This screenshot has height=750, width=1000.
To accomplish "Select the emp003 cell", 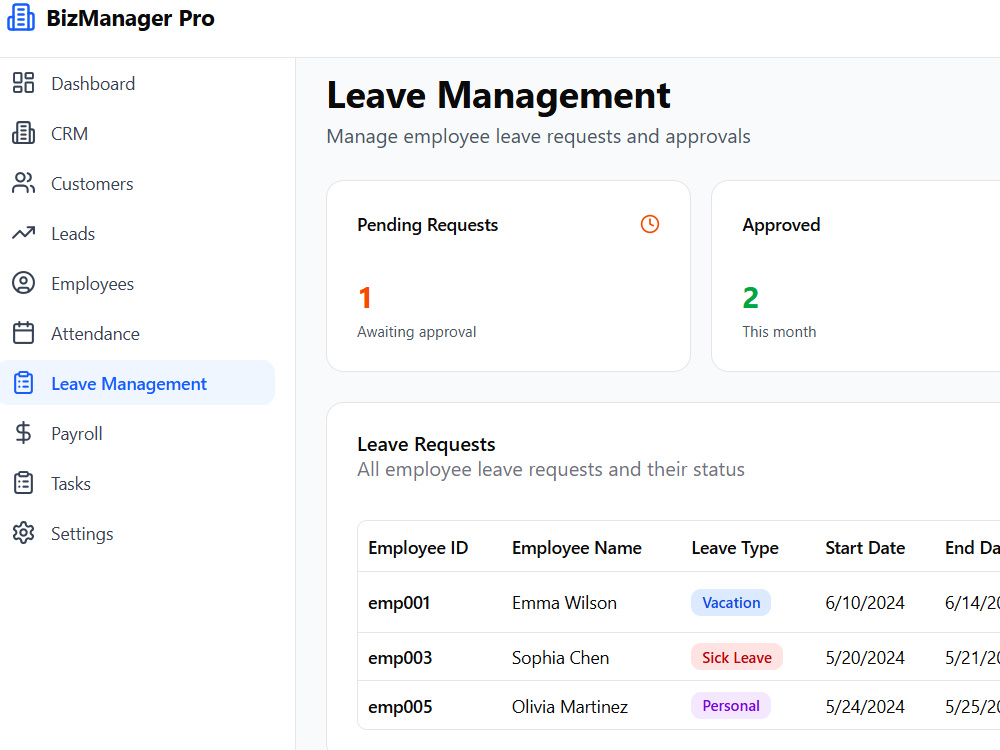I will [x=400, y=658].
